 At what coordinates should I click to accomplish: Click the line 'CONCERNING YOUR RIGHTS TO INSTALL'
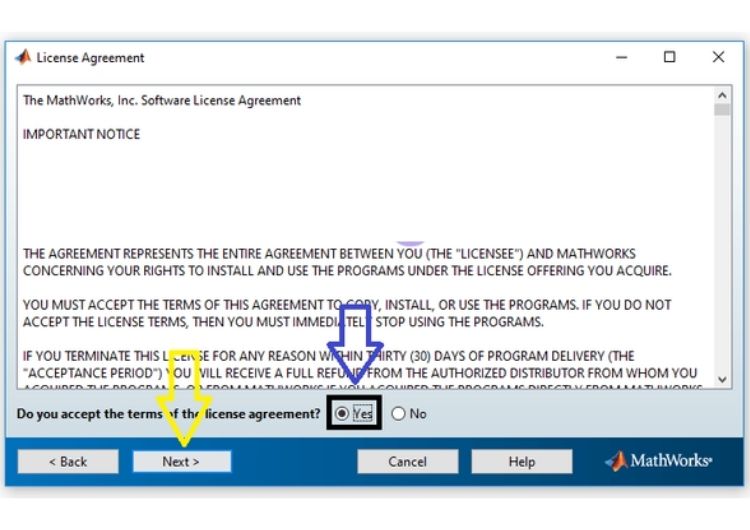[347, 271]
